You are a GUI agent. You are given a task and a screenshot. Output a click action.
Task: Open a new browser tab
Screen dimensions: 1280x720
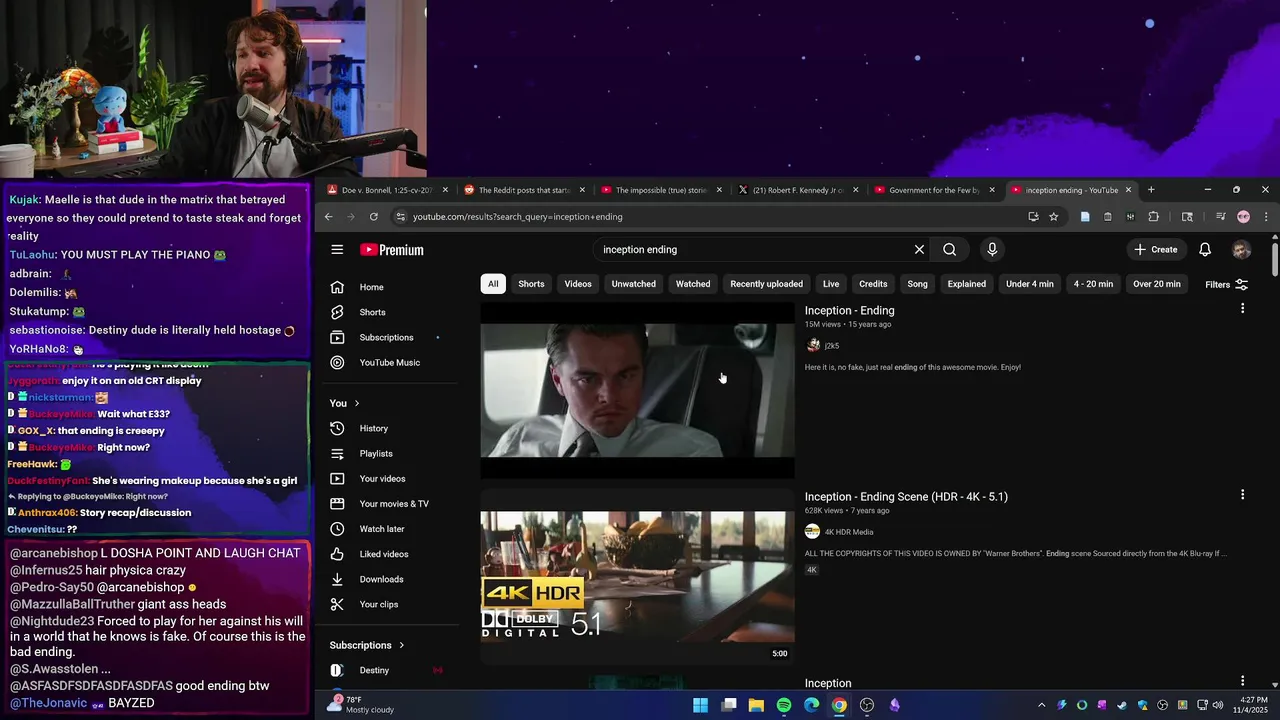tap(1151, 190)
